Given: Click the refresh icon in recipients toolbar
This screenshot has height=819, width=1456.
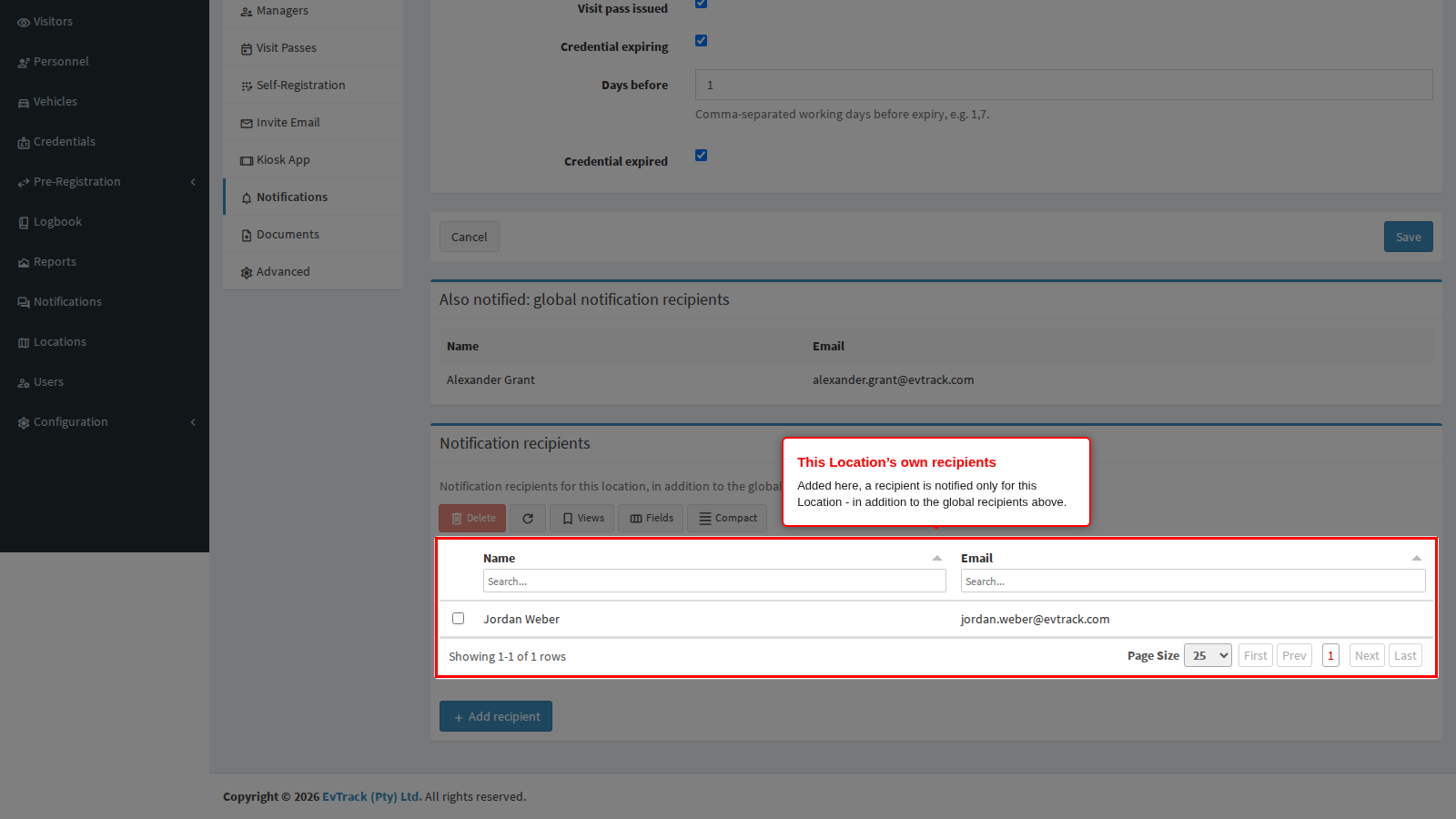Looking at the screenshot, I should (528, 519).
